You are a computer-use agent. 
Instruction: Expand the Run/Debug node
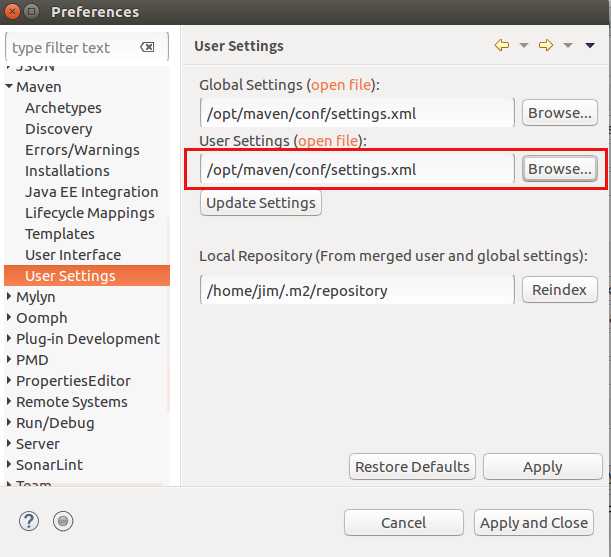(x=9, y=423)
